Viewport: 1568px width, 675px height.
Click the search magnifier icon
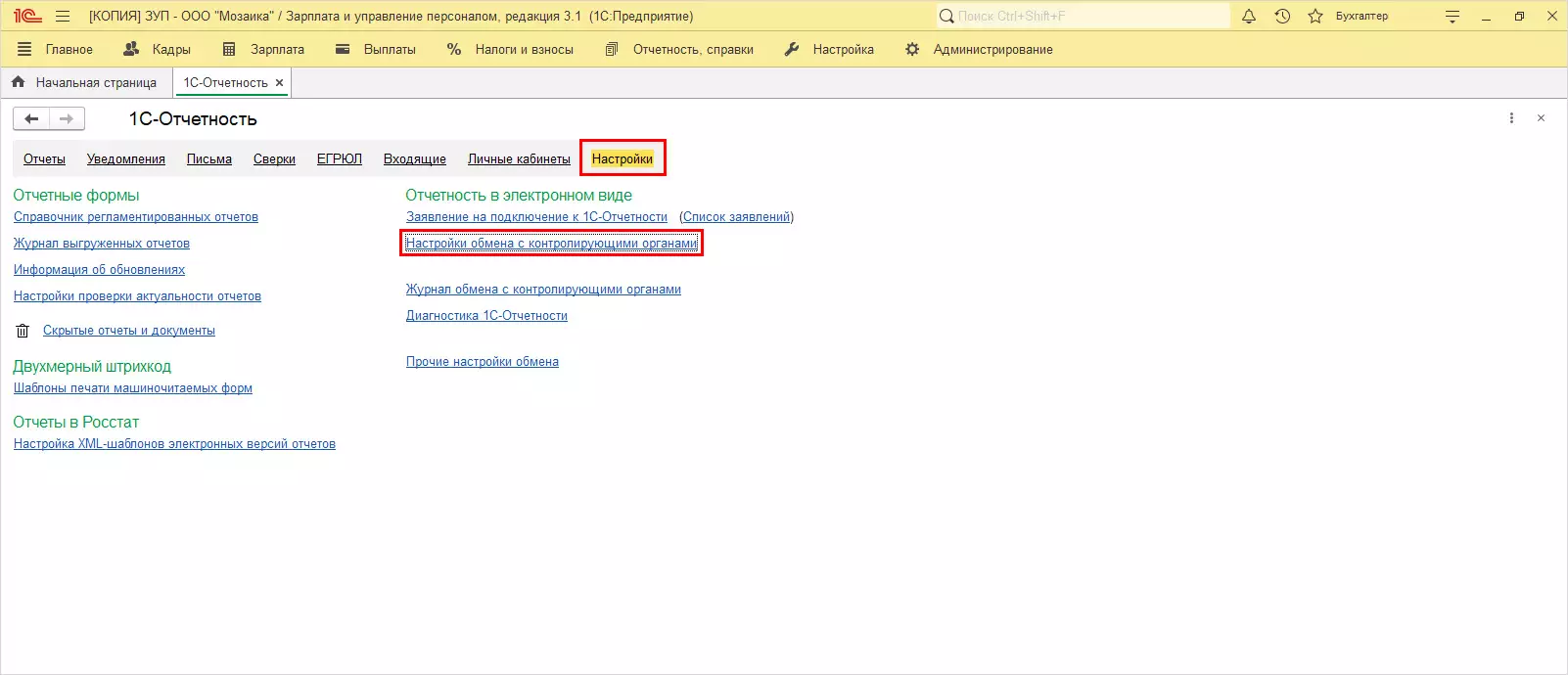(x=946, y=16)
